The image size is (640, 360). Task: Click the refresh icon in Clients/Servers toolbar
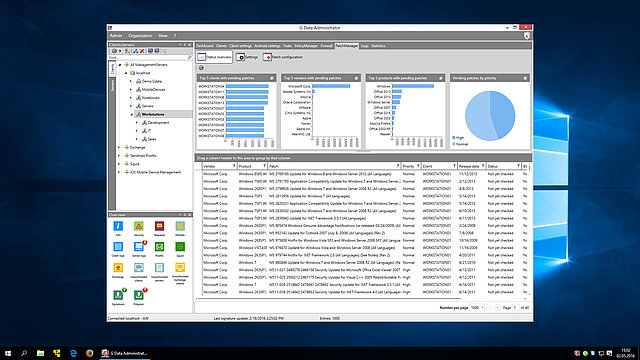click(114, 51)
